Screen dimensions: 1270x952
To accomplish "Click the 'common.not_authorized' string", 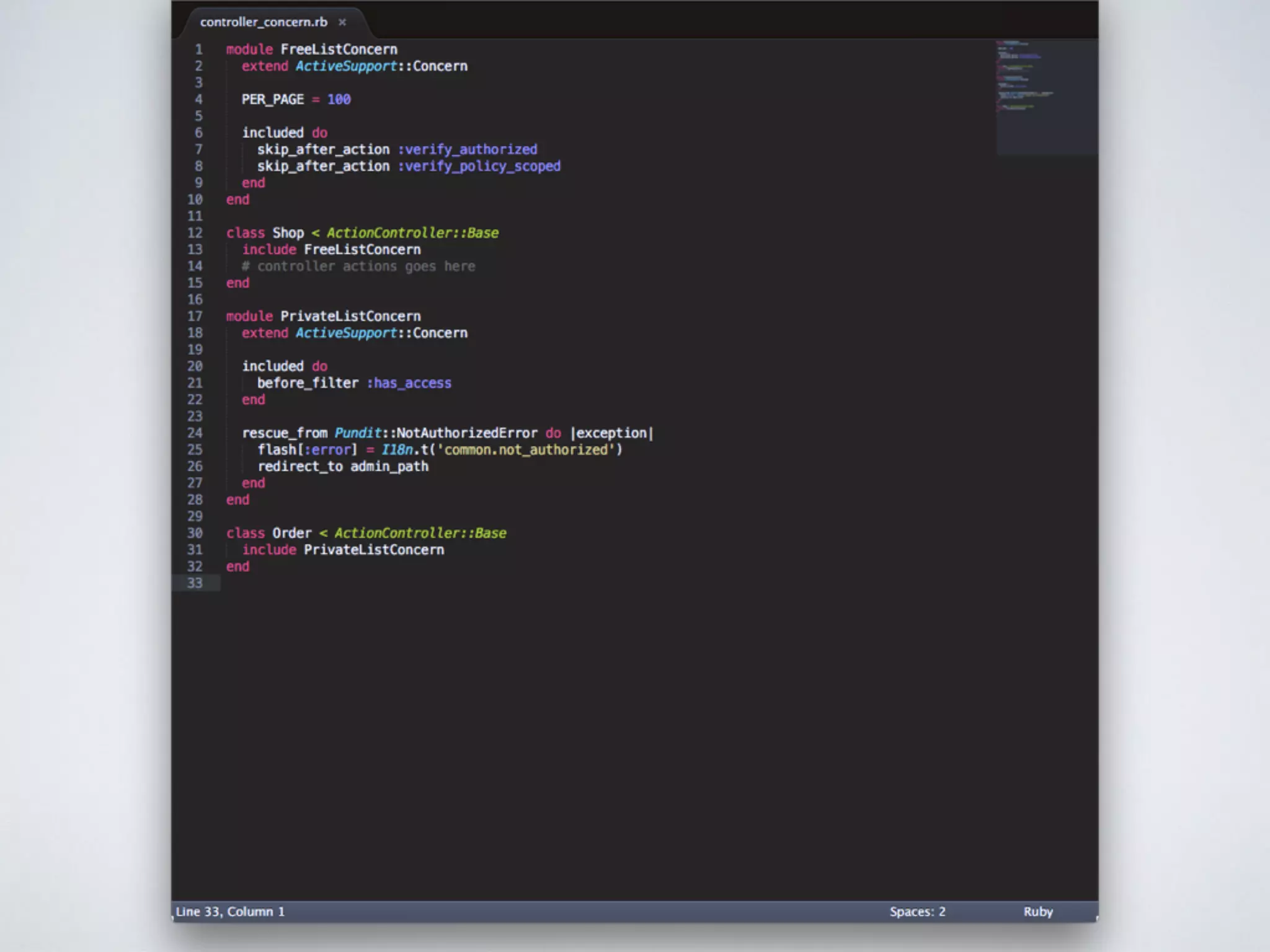I will coord(530,450).
